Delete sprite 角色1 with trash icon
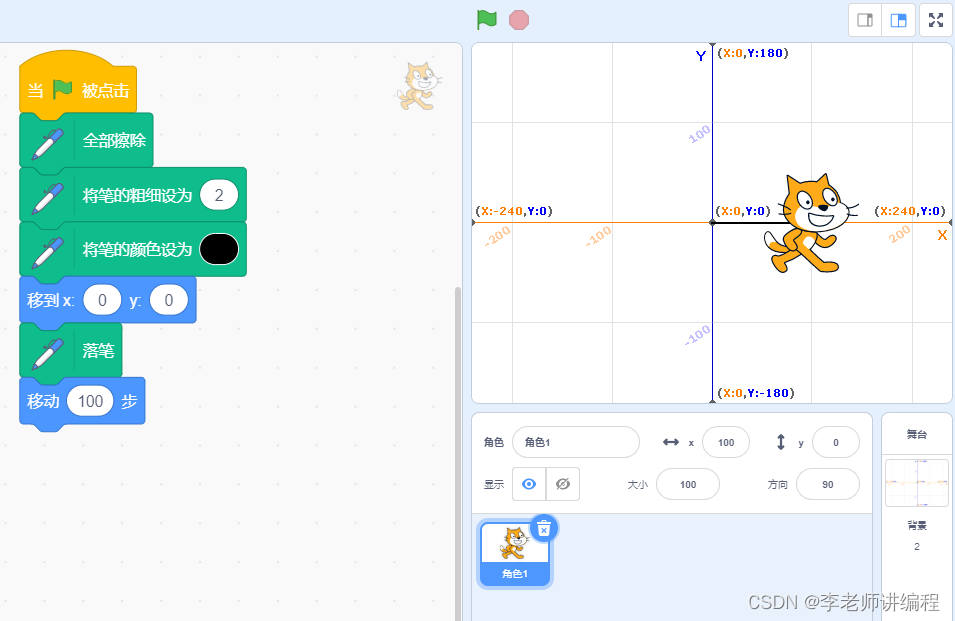This screenshot has width=955, height=621. [544, 528]
